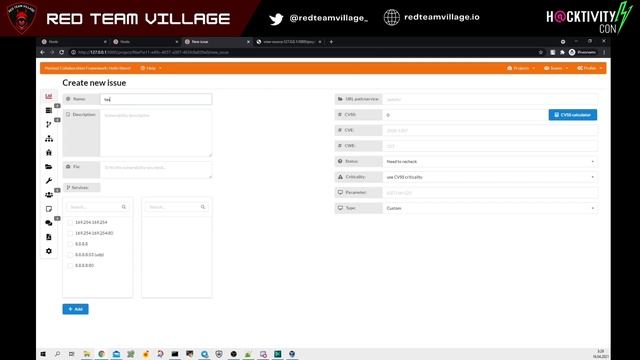Click the Pentest Collaboration Framework home link

(x=87, y=68)
